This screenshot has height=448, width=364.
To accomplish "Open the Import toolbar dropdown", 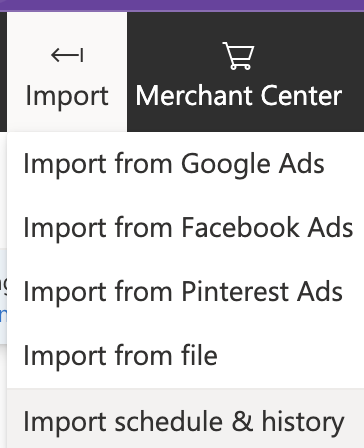I will click(x=67, y=72).
